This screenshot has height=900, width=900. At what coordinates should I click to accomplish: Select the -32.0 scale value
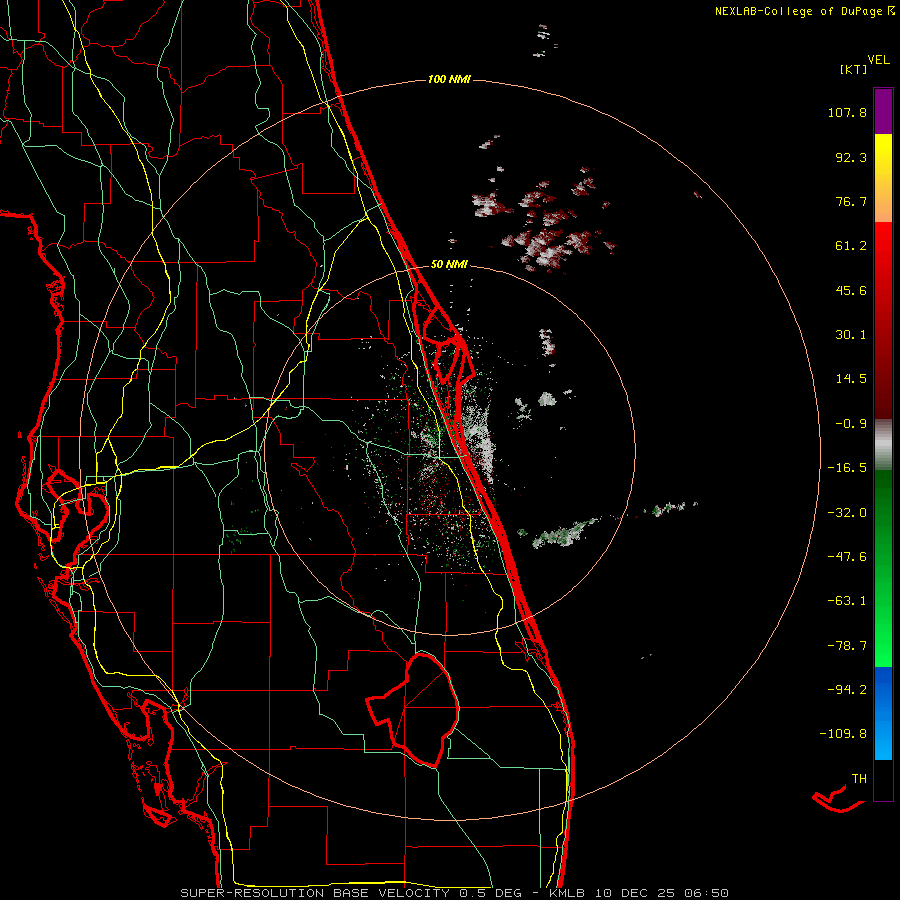(x=847, y=513)
